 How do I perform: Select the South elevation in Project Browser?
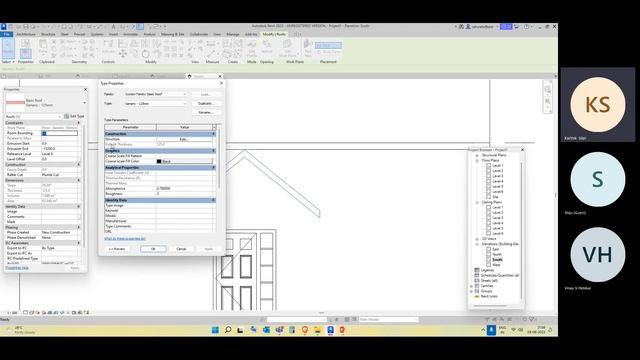pos(497,260)
